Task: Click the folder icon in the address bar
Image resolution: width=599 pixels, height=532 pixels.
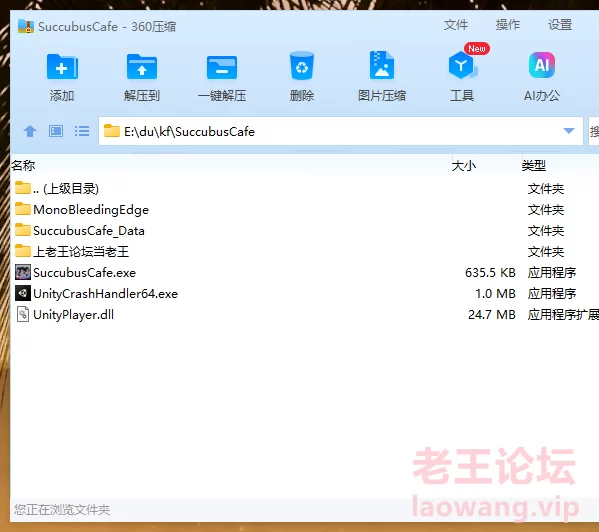Action: click(112, 131)
